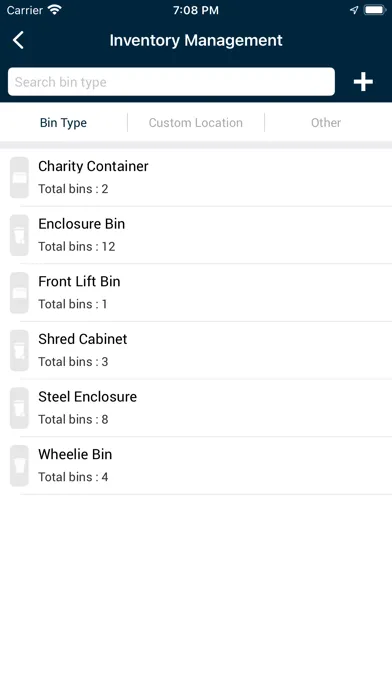Tap the location services arrow icon

coord(354,10)
